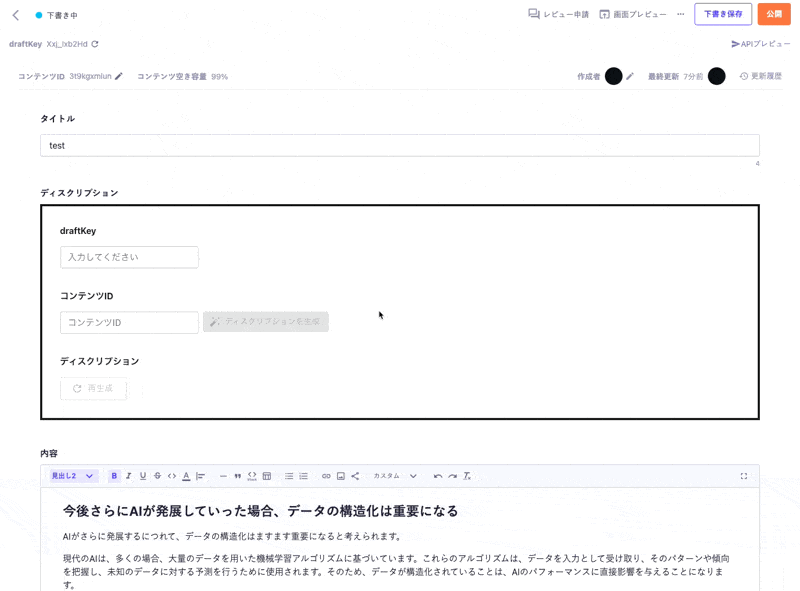Go back using the top-left arrow
The image size is (800, 591).
pos(15,15)
